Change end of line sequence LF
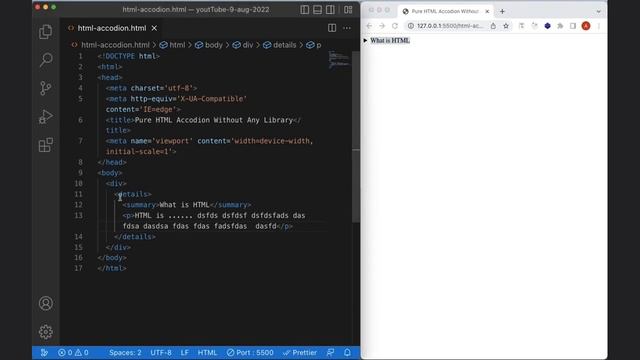The width and height of the screenshot is (640, 360). [x=185, y=353]
